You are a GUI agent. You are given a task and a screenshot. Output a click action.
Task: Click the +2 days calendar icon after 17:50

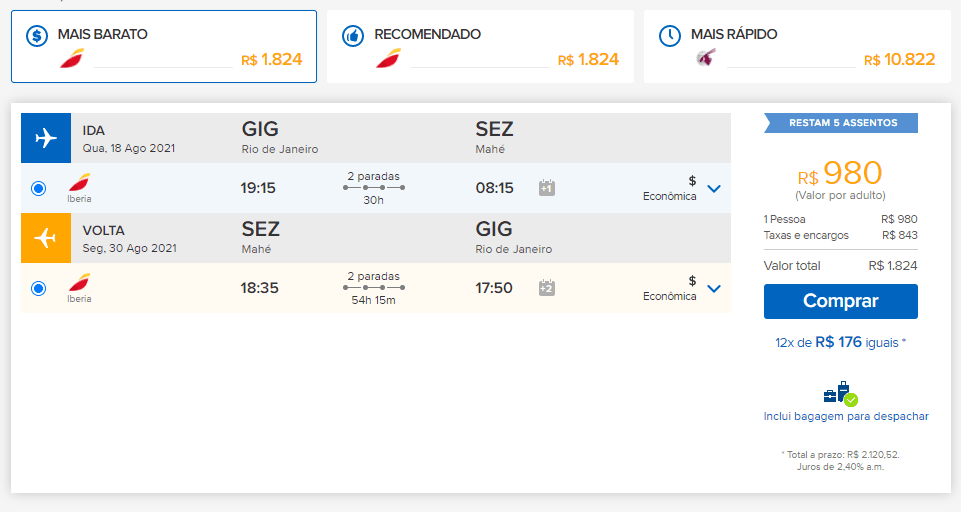547,288
